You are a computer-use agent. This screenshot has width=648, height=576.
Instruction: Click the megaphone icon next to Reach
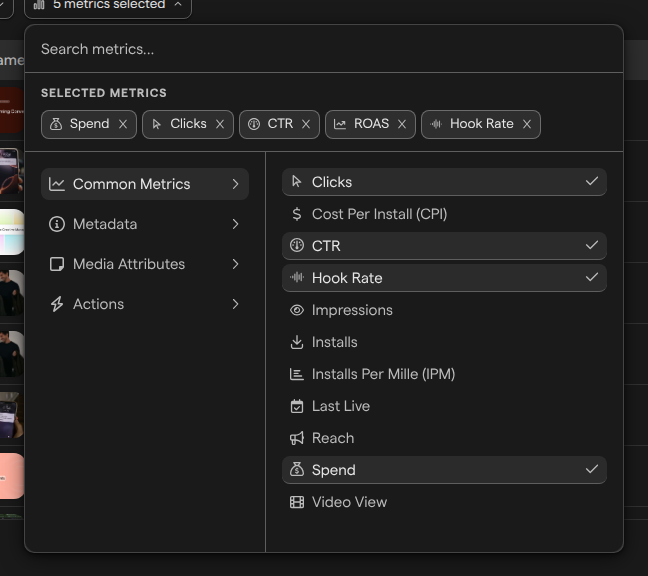(297, 438)
